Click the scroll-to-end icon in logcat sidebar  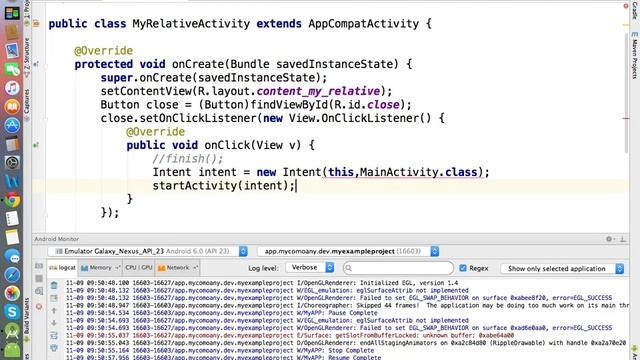[x=54, y=336]
